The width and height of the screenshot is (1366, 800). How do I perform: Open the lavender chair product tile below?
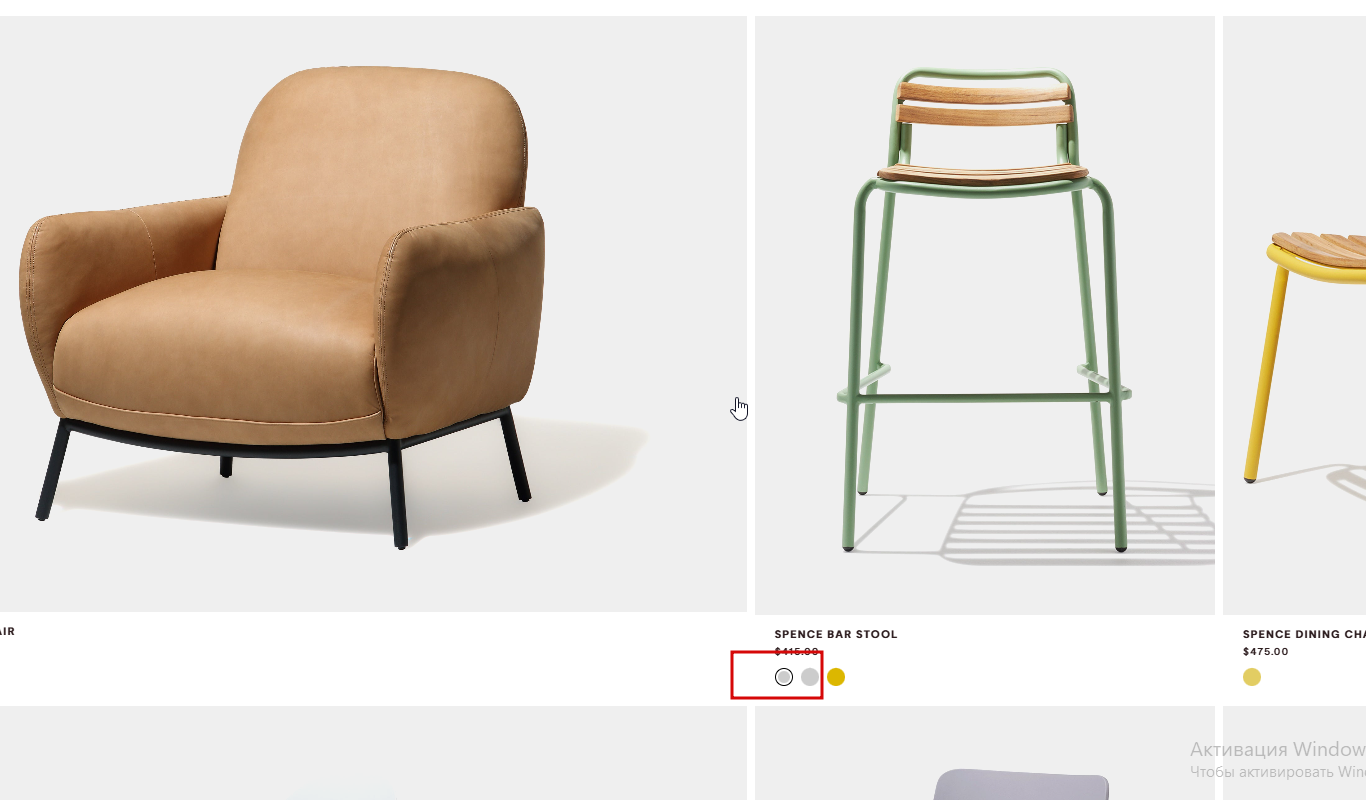click(985, 753)
